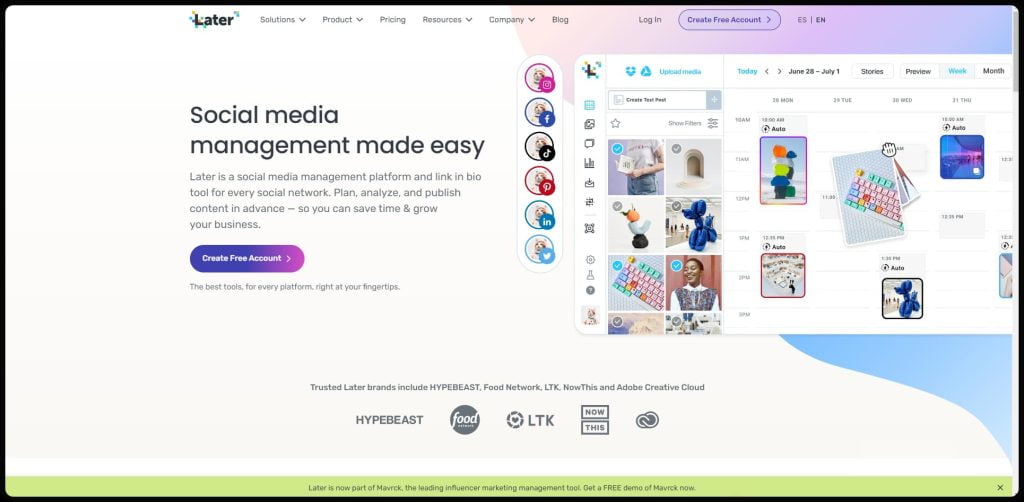The height and width of the screenshot is (502, 1024).
Task: Click the Dropbox import icon
Action: (x=630, y=71)
